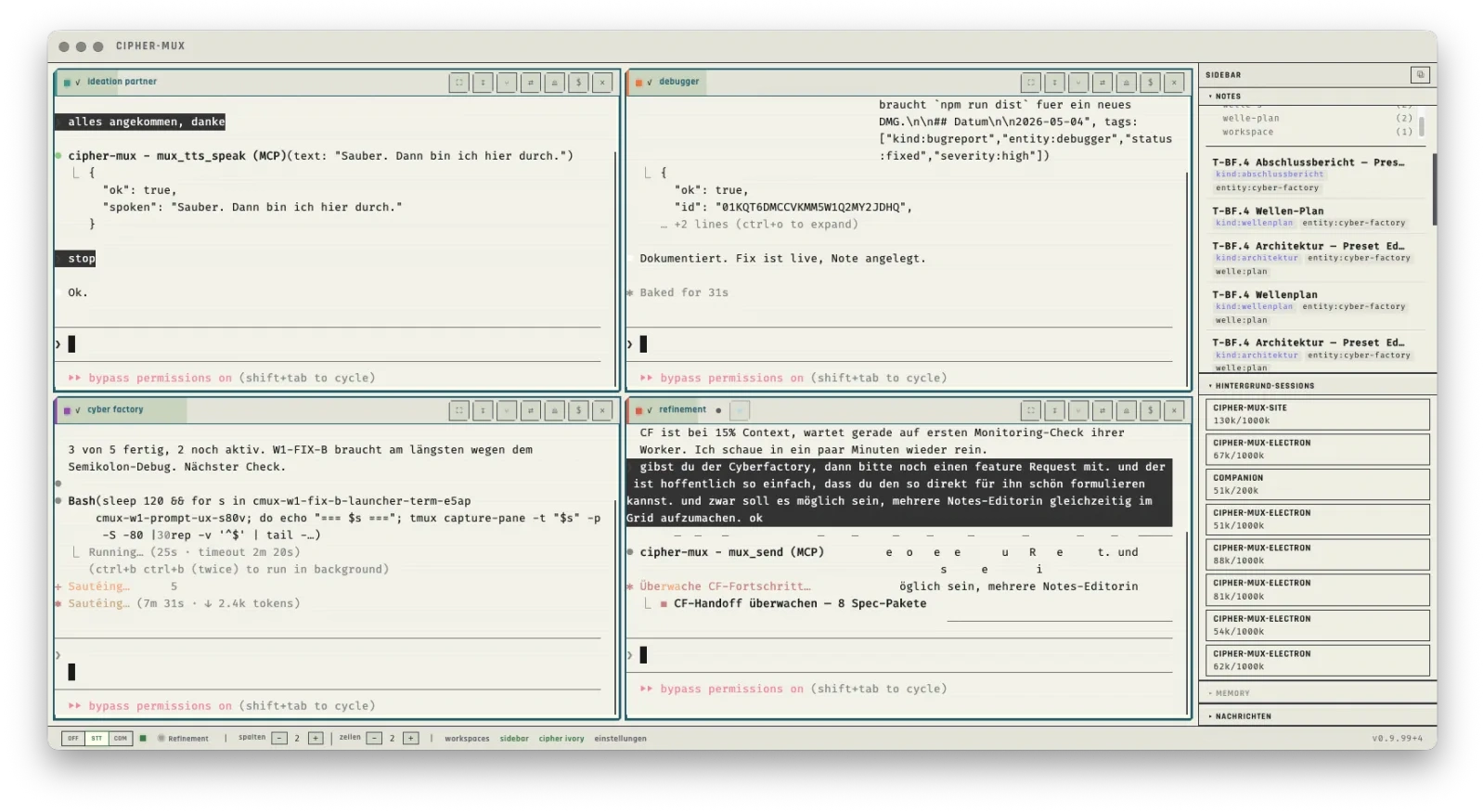Viewport: 1483px width, 812px height.
Task: Open workspaces from the status bar
Action: [x=467, y=739]
